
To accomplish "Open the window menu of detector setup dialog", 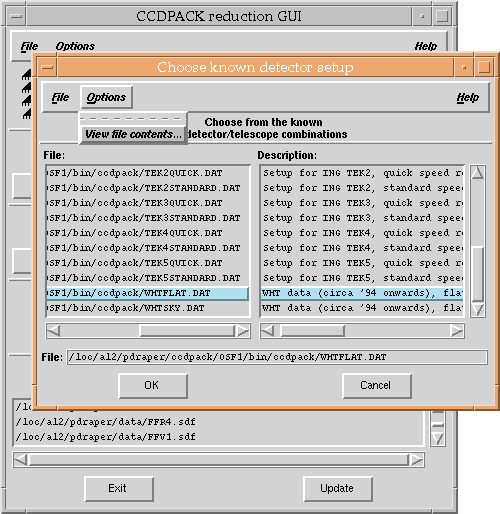I will pyautogui.click(x=47, y=67).
